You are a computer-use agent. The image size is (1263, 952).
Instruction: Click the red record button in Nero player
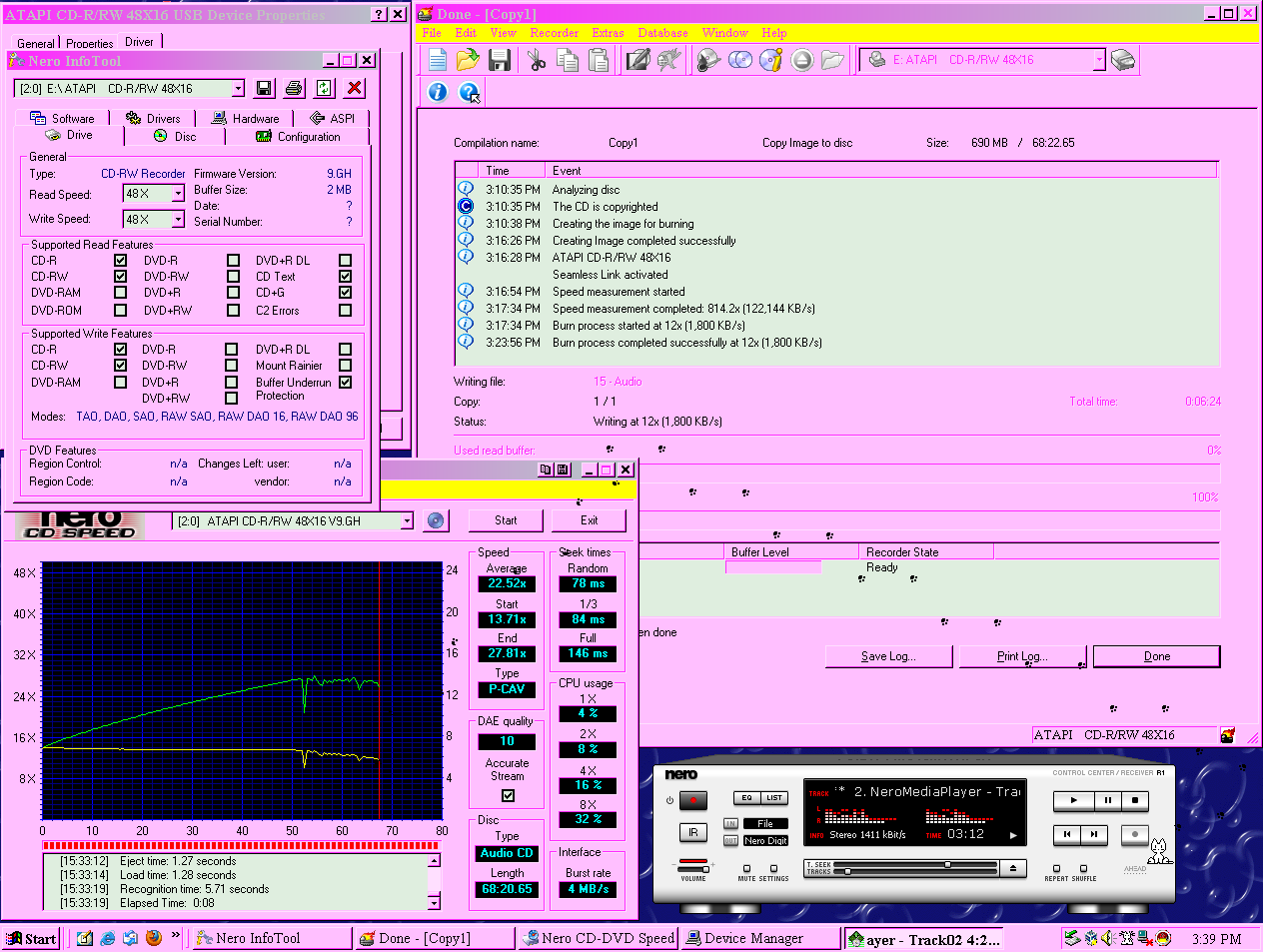(x=693, y=800)
